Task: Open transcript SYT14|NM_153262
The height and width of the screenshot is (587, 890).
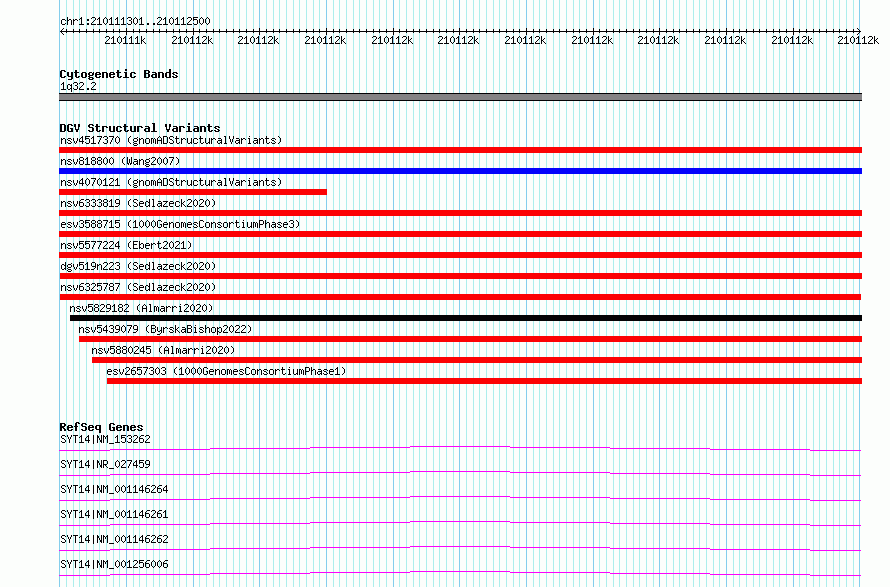Action: (105, 439)
